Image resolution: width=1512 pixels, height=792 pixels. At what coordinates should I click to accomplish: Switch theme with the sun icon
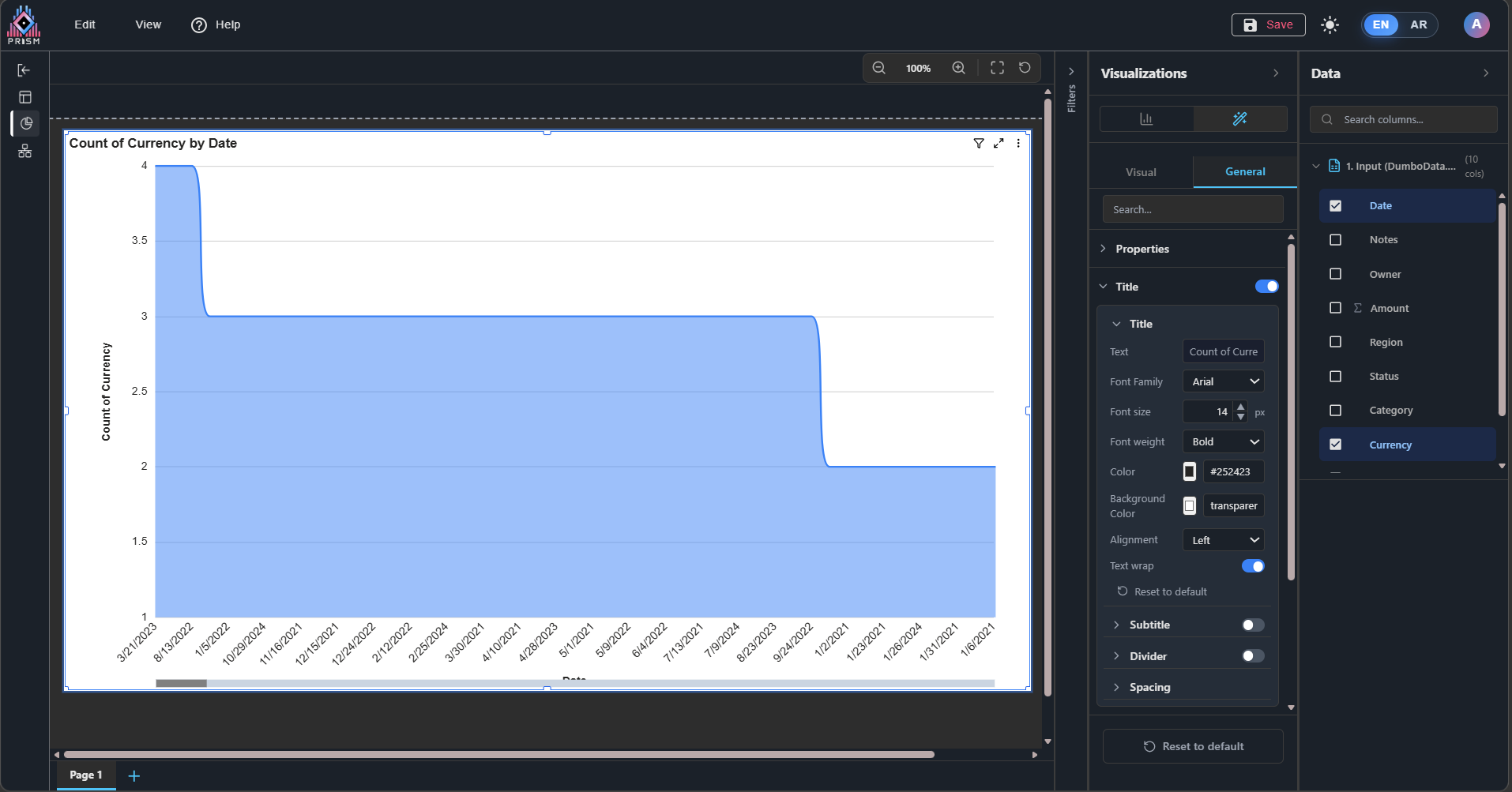(1330, 24)
